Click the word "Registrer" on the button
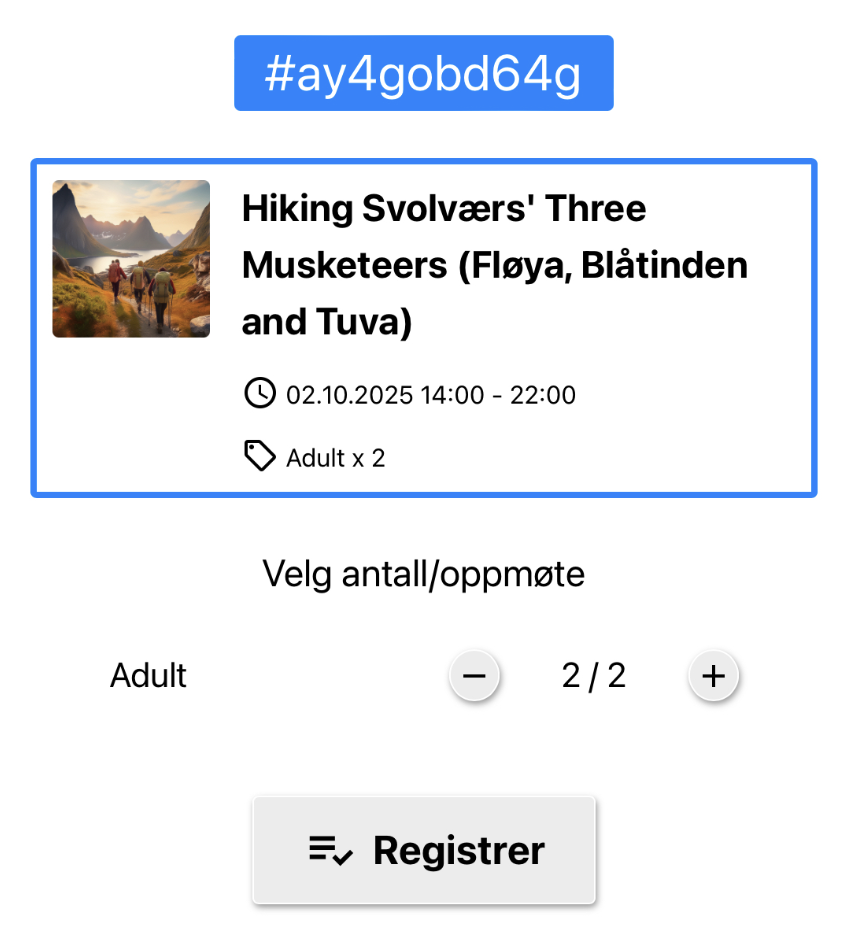Image resolution: width=850 pixels, height=940 pixels. point(459,851)
